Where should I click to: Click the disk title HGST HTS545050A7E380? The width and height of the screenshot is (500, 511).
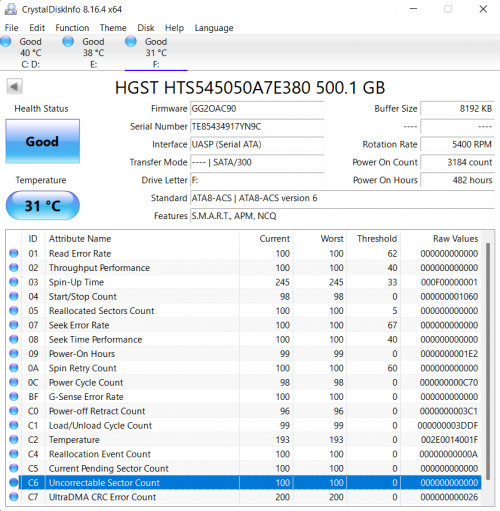(250, 88)
